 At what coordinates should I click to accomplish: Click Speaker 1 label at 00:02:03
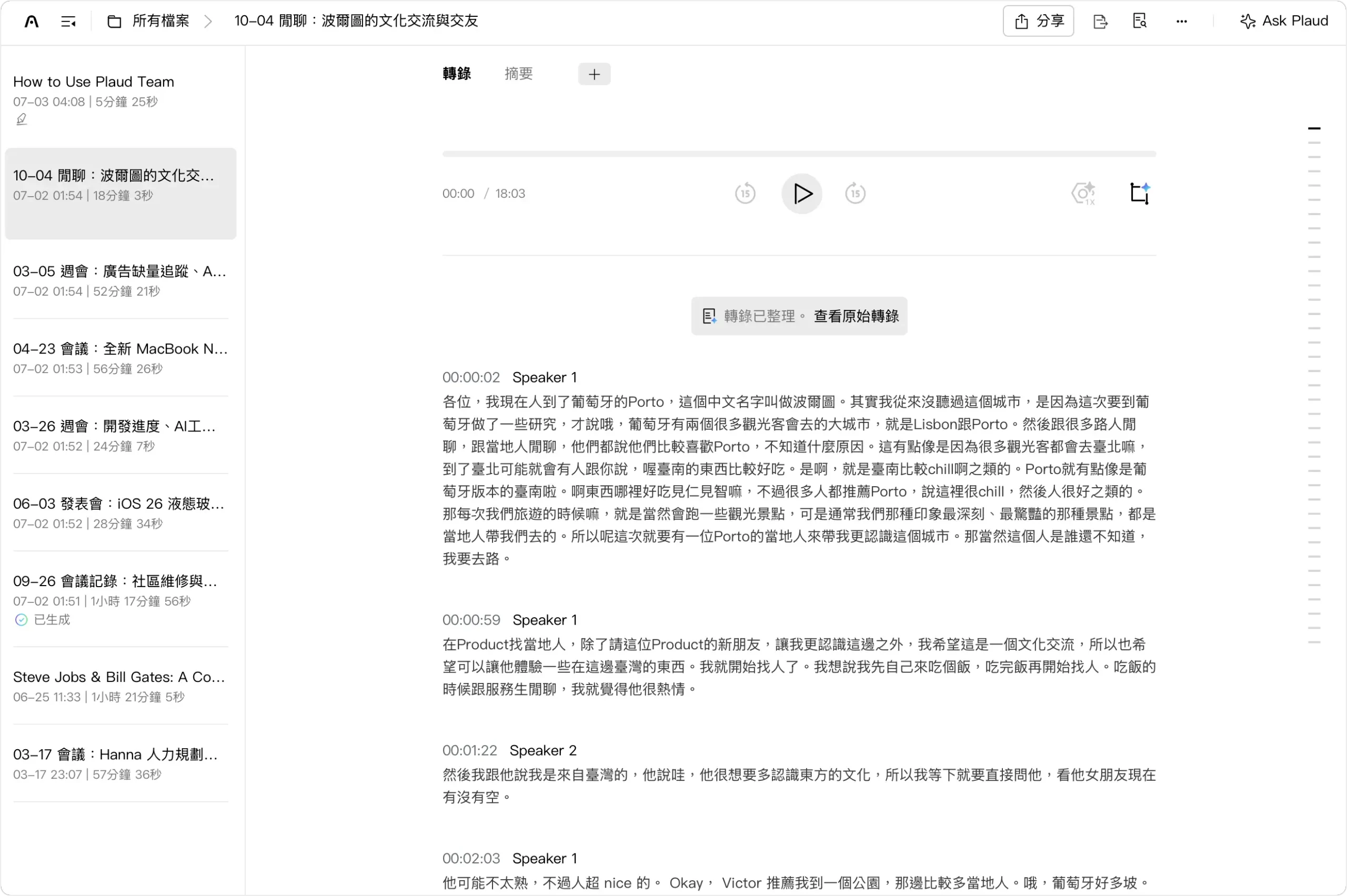pos(545,858)
